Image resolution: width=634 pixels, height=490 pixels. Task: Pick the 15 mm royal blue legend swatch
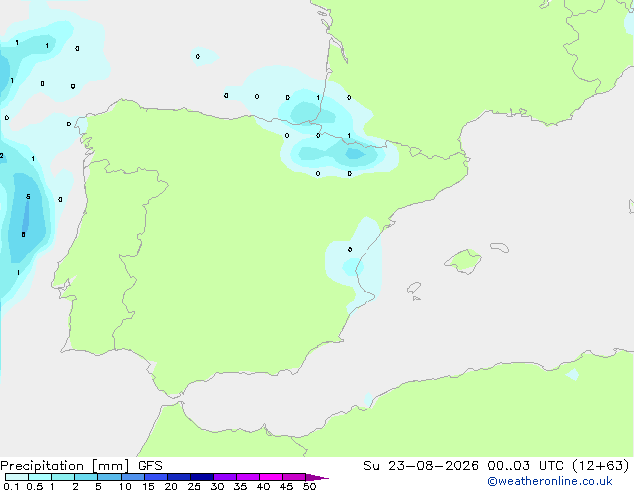pos(156,477)
